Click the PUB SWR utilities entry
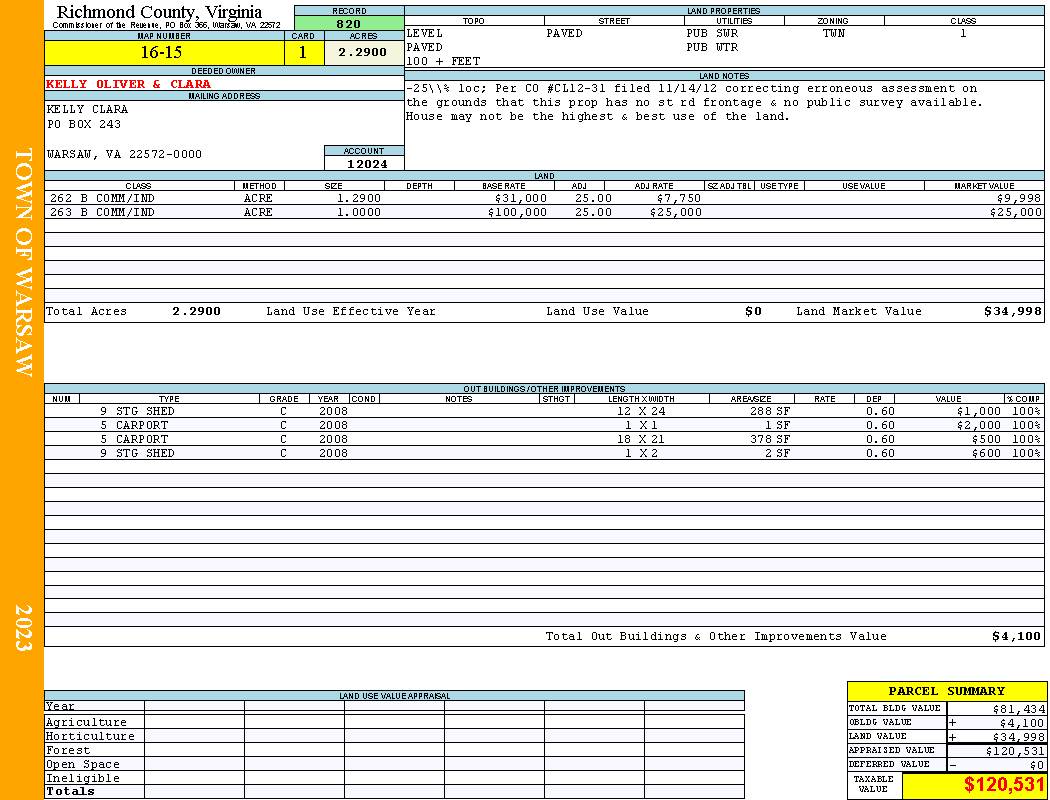This screenshot has width=1050, height=800. [712, 33]
